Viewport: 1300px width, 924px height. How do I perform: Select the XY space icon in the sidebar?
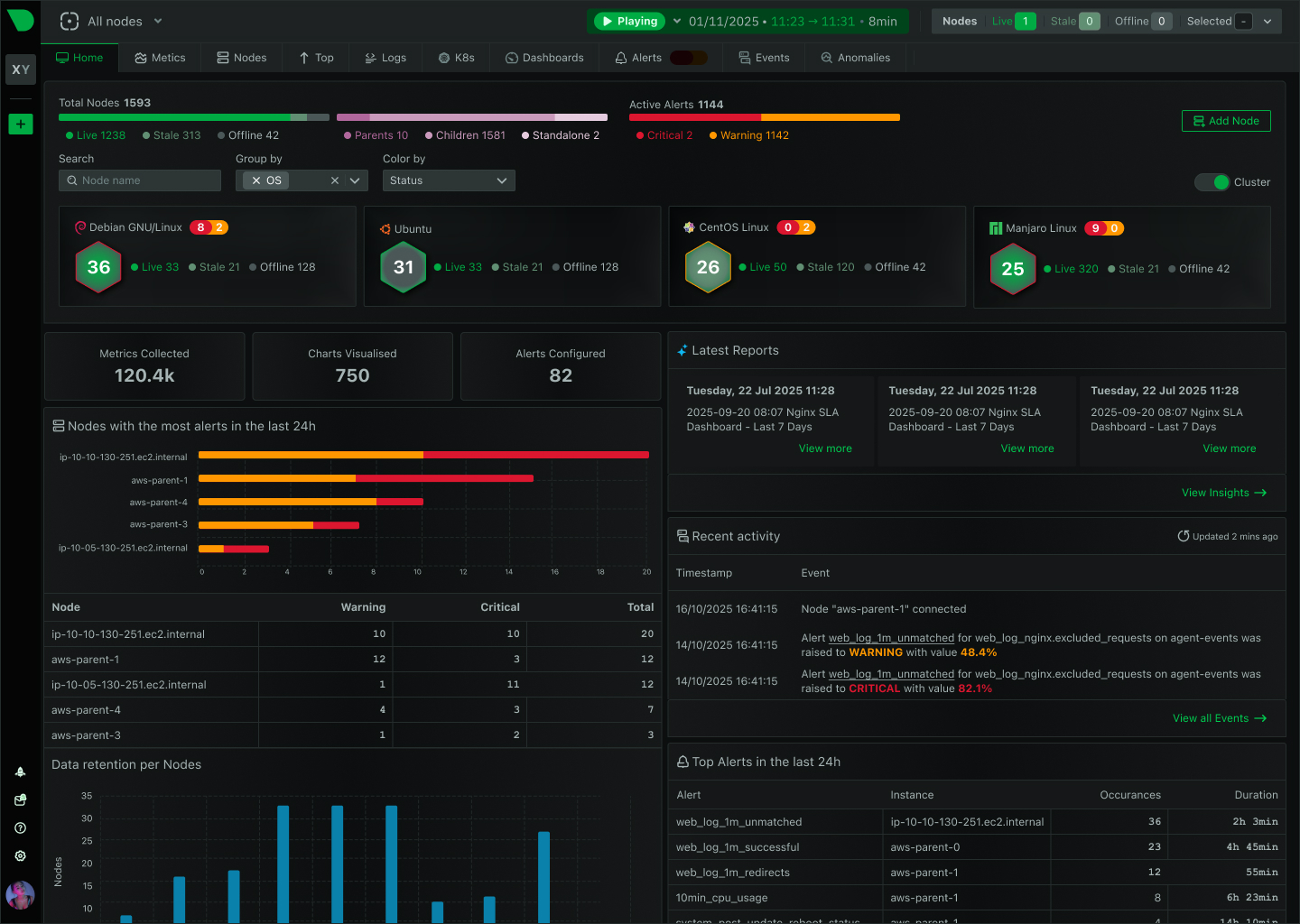pyautogui.click(x=20, y=69)
